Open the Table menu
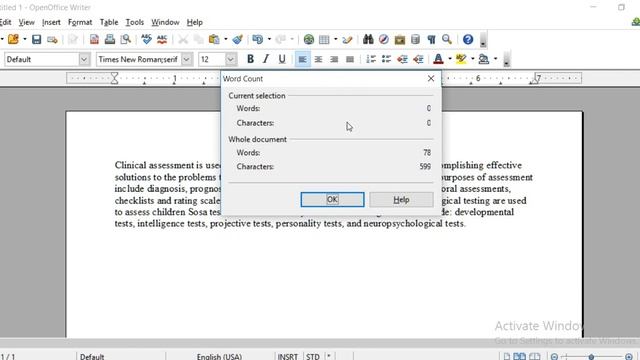 tap(109, 22)
